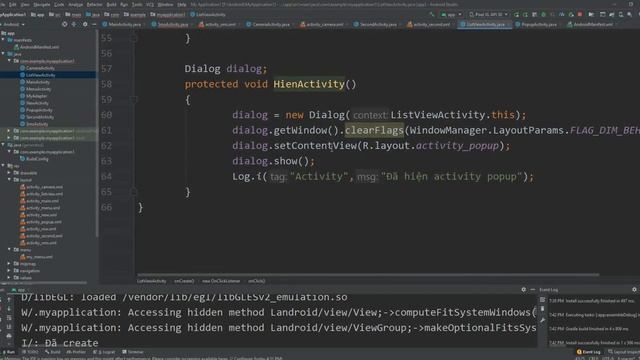Viewport: 640px width, 360px height.
Task: Select BuildConfig in the project tree
Action: pos(37,159)
